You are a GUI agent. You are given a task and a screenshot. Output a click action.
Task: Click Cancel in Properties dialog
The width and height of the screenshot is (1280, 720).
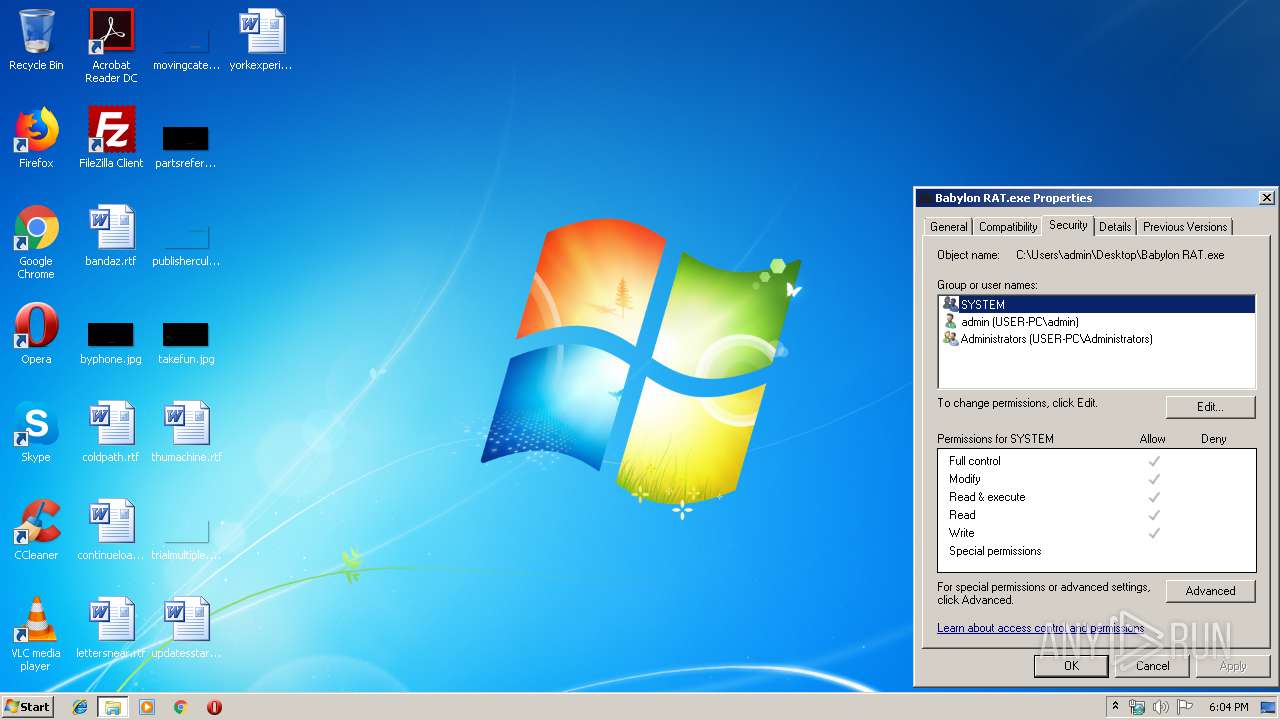tap(1152, 665)
